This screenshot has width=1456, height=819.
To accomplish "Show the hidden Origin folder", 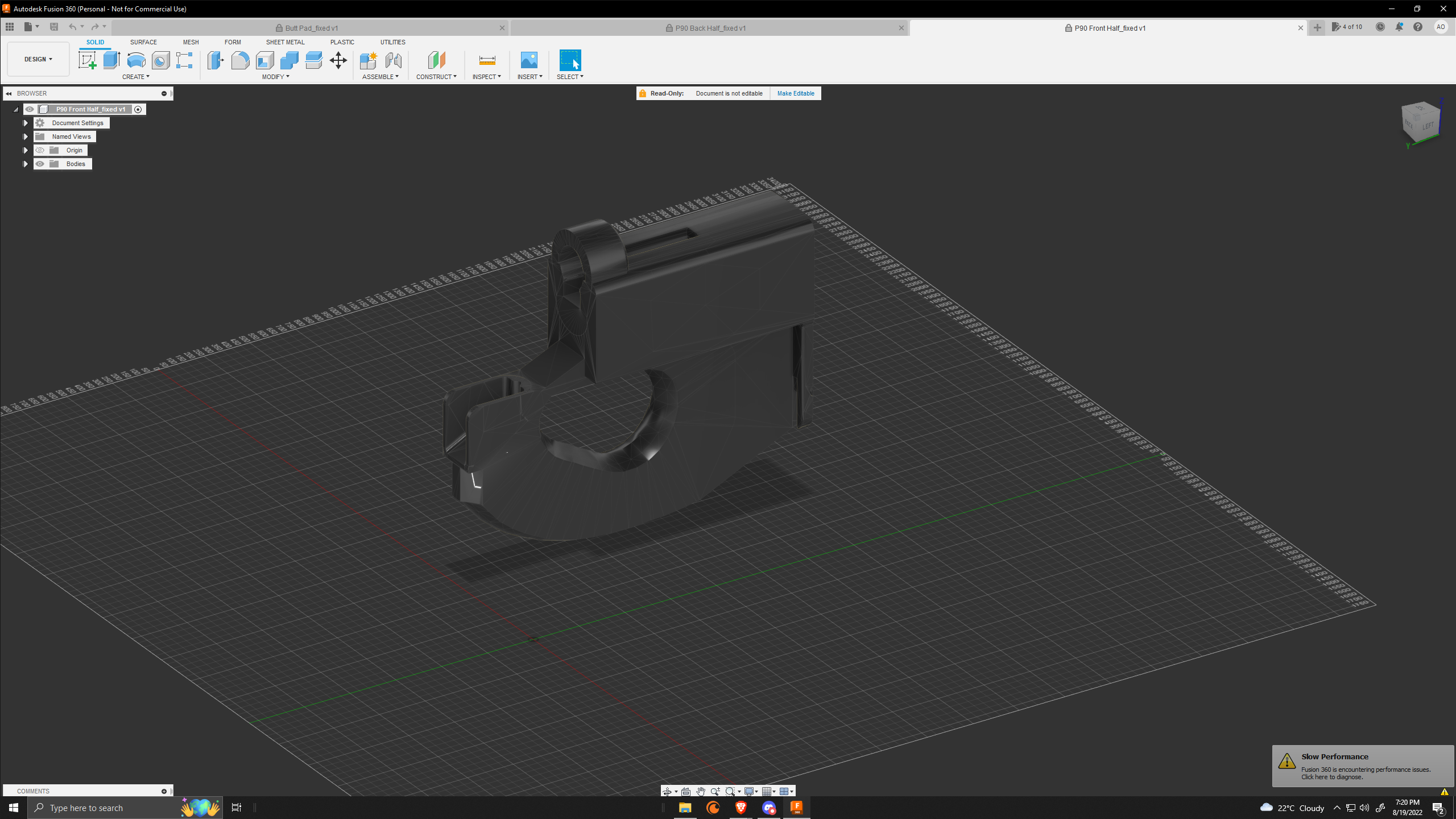I will (x=40, y=150).
